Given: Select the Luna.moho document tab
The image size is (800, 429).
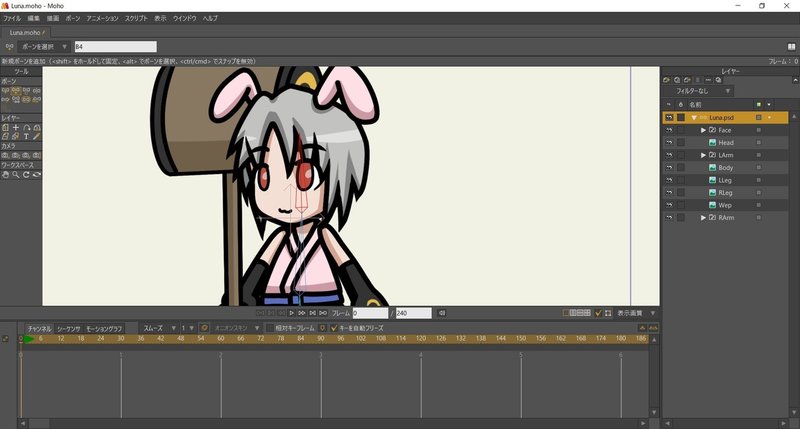Looking at the screenshot, I should pyautogui.click(x=26, y=32).
